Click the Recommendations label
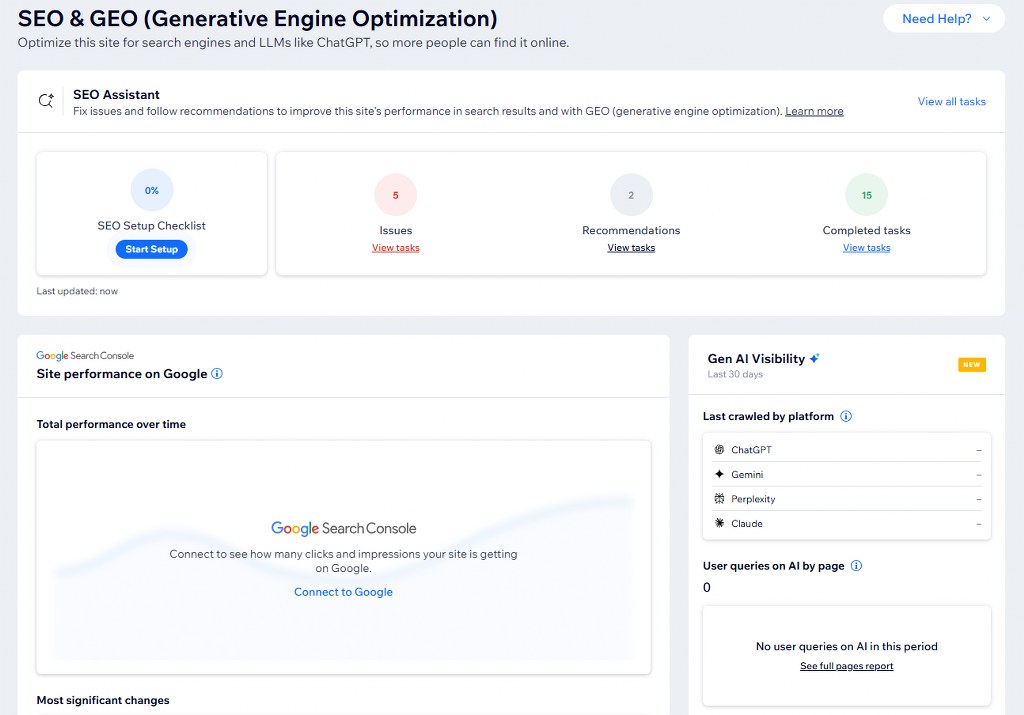Screen dimensions: 1024x715 pos(631,230)
